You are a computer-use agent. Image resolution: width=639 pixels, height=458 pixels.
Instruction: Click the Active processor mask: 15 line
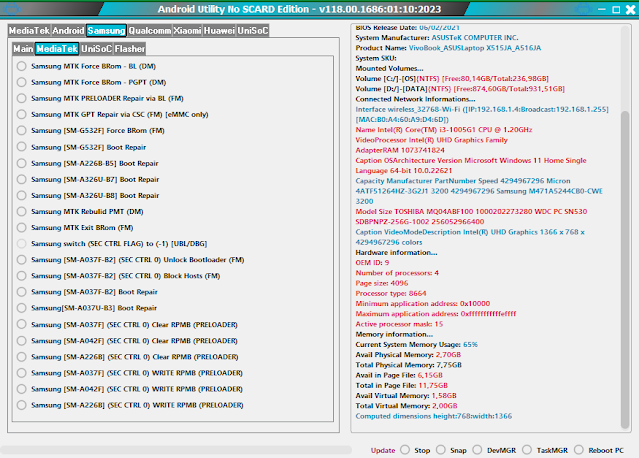click(x=399, y=324)
